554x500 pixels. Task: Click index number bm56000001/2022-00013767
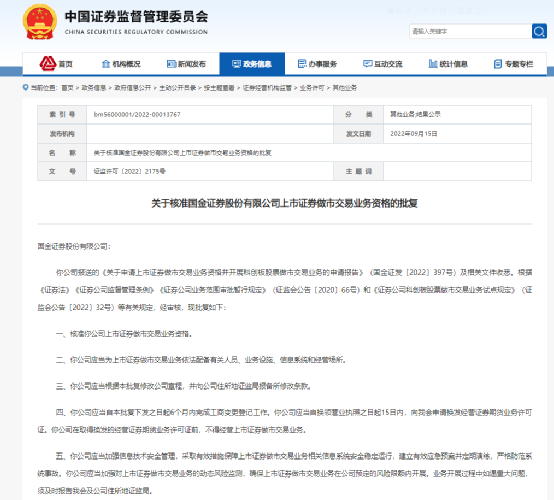(137, 114)
